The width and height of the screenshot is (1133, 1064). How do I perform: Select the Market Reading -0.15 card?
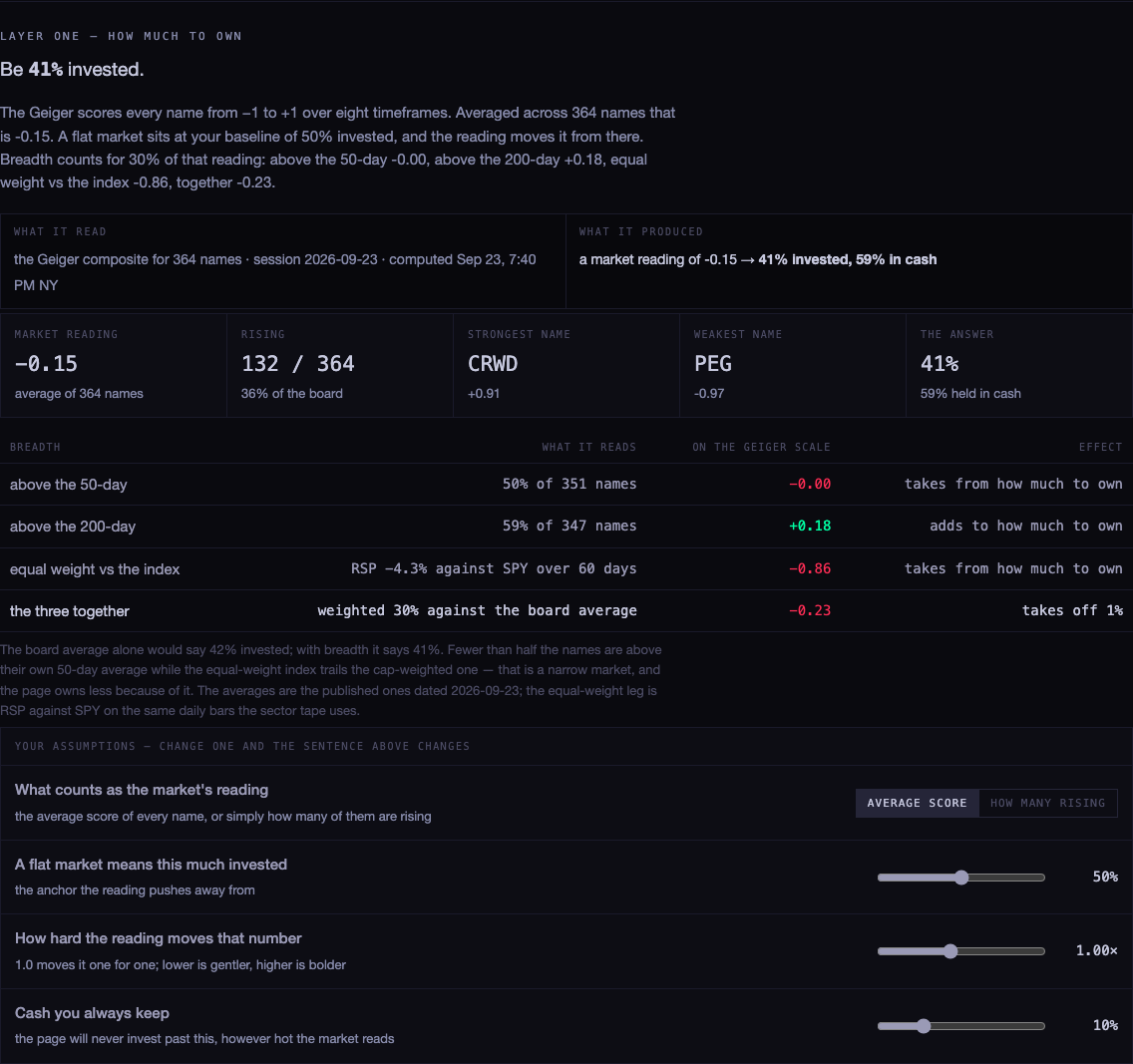[114, 365]
